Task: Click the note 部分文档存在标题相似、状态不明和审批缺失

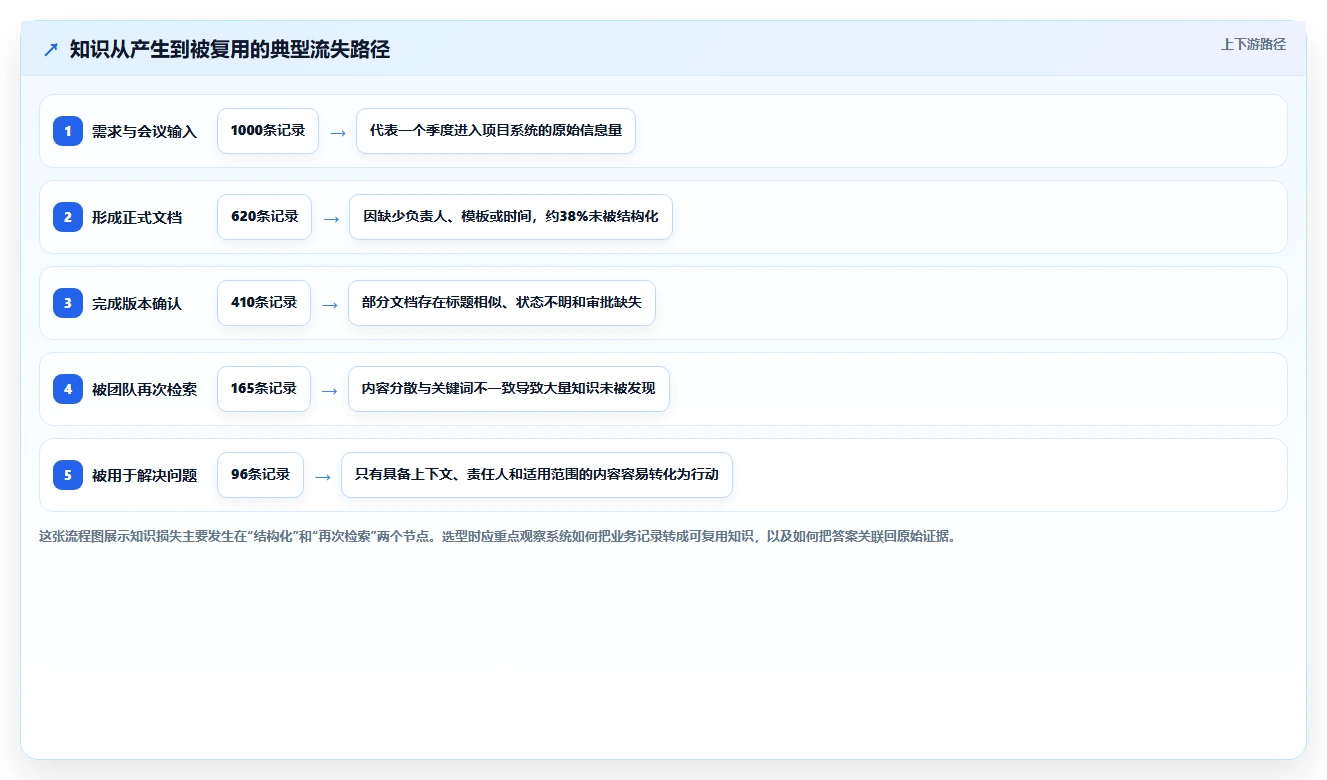Action: tap(502, 303)
